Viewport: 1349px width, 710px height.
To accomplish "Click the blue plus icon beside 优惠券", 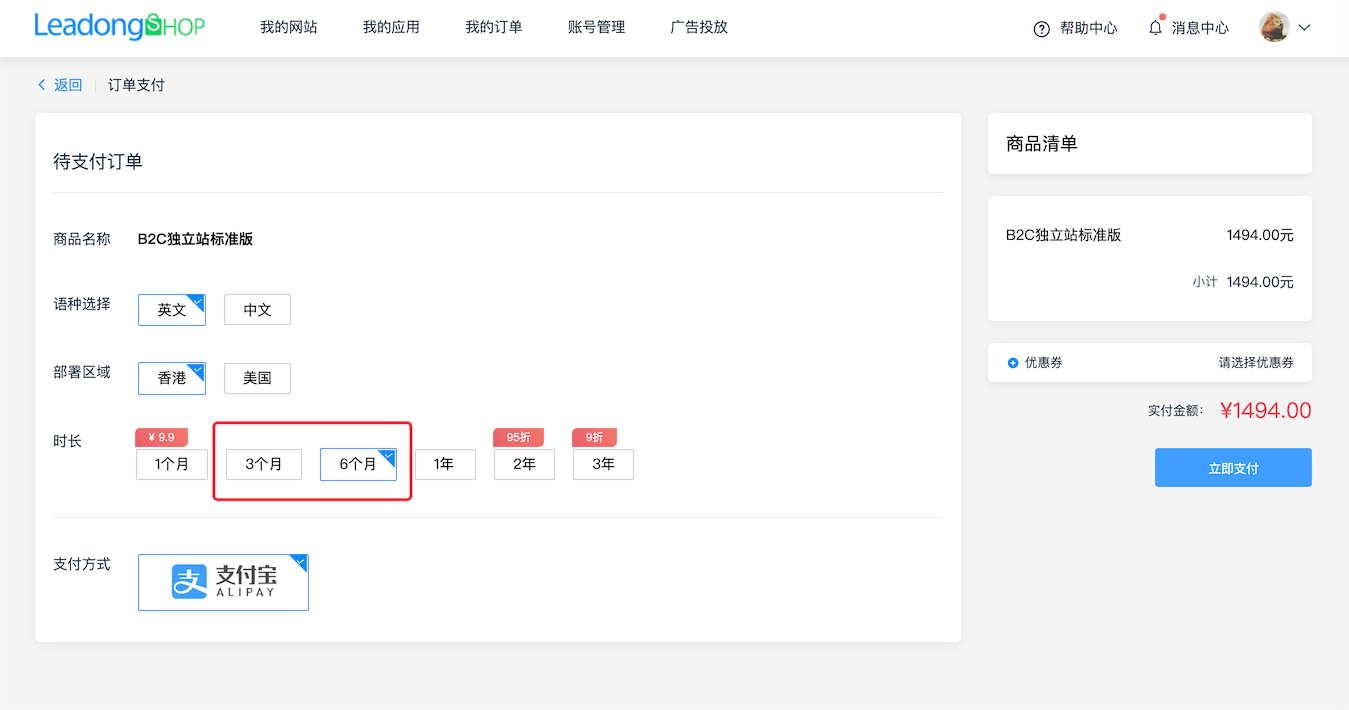I will pos(1014,362).
